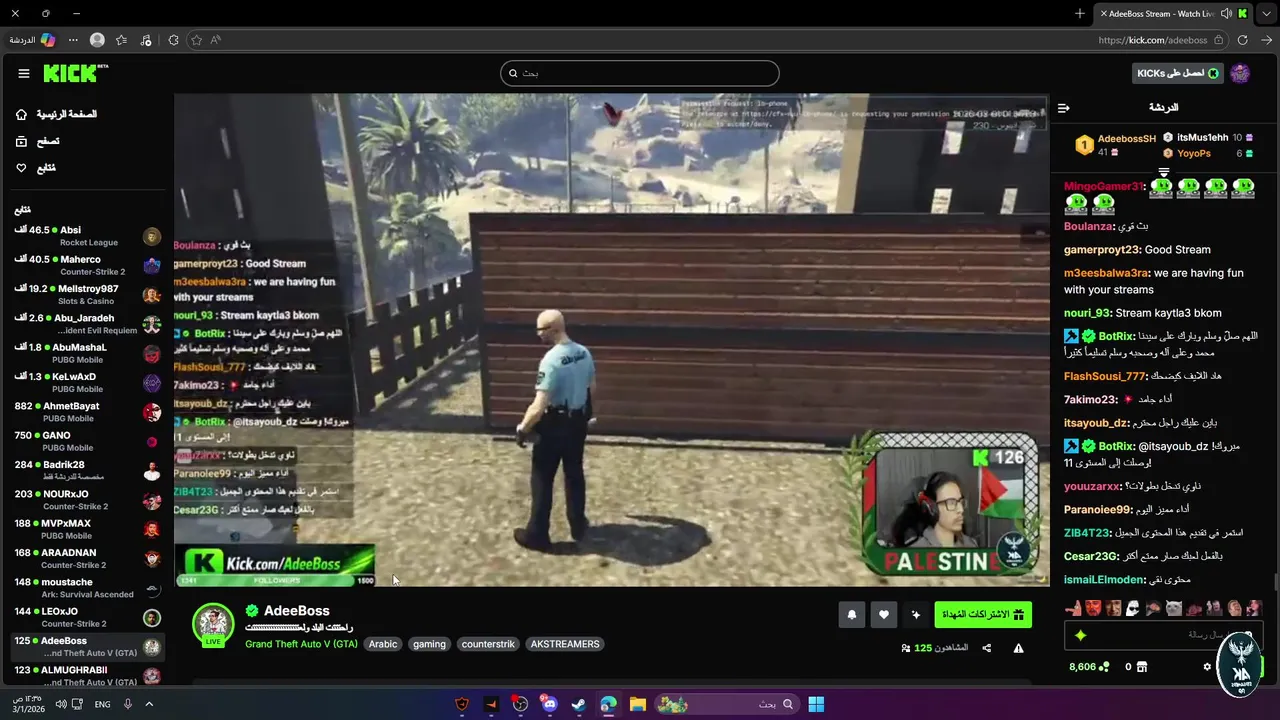Open Steam from the taskbar
This screenshot has width=1280, height=720.
coord(579,704)
